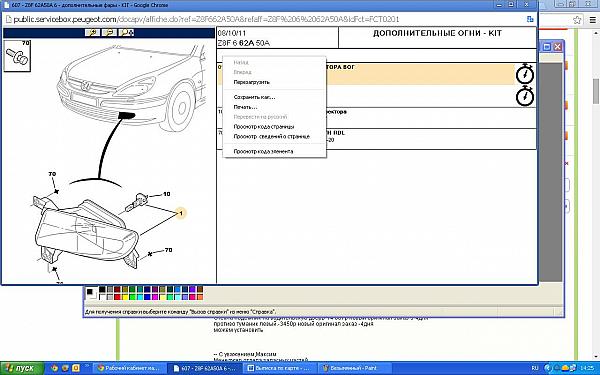Open the Windows пуск start button
600x375 pixels.
(21, 368)
